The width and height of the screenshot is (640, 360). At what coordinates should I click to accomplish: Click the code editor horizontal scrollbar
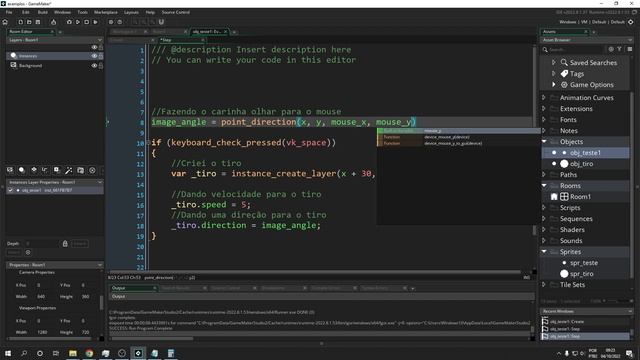click(314, 272)
